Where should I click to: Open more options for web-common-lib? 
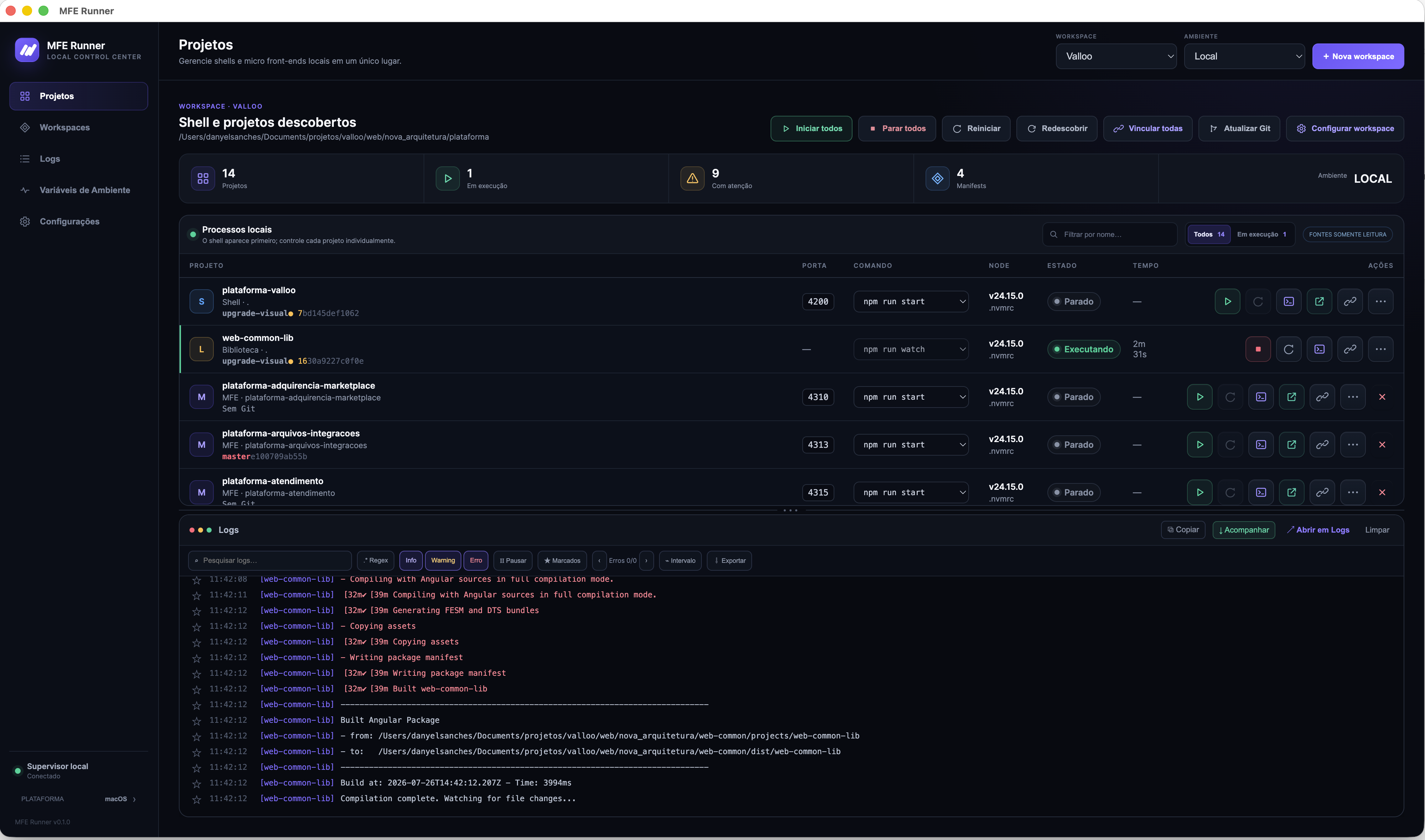[1380, 349]
